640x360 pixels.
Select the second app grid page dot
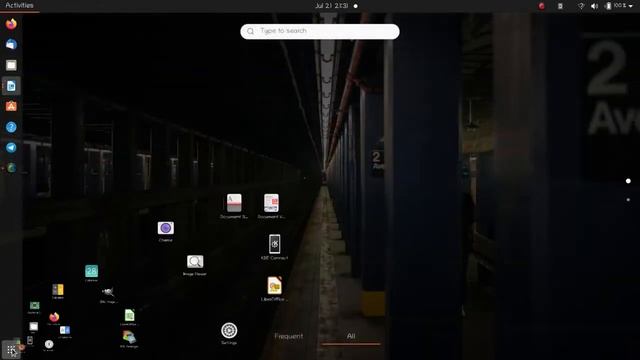[x=628, y=200]
